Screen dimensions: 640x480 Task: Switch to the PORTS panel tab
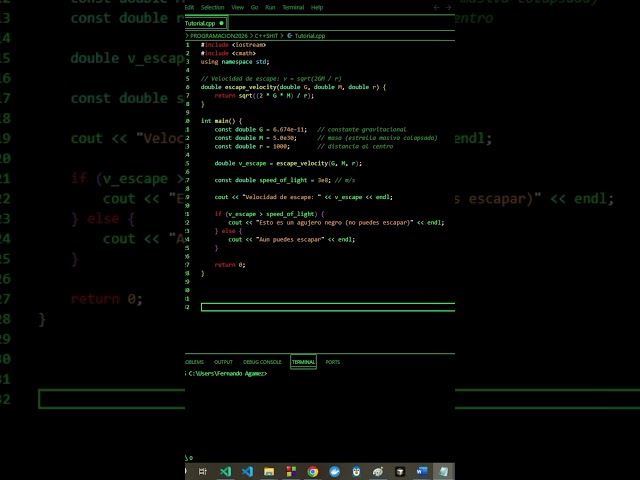click(x=333, y=362)
